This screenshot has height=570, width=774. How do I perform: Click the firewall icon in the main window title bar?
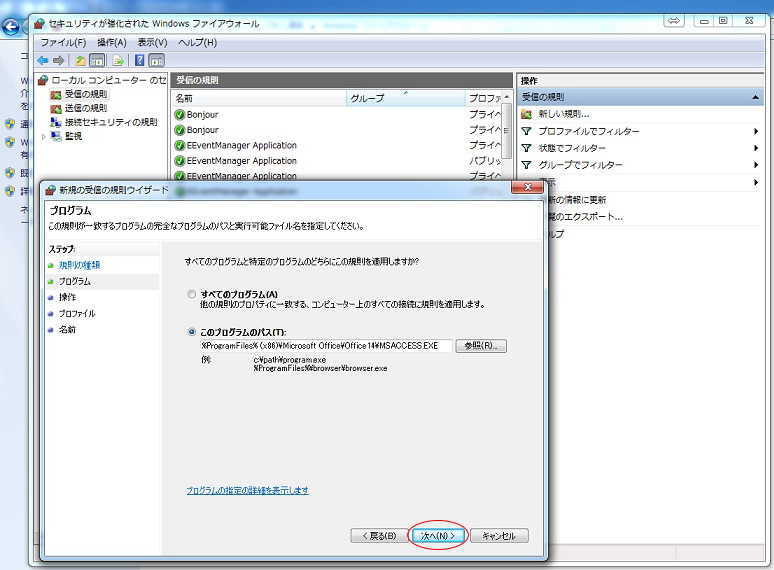click(39, 23)
